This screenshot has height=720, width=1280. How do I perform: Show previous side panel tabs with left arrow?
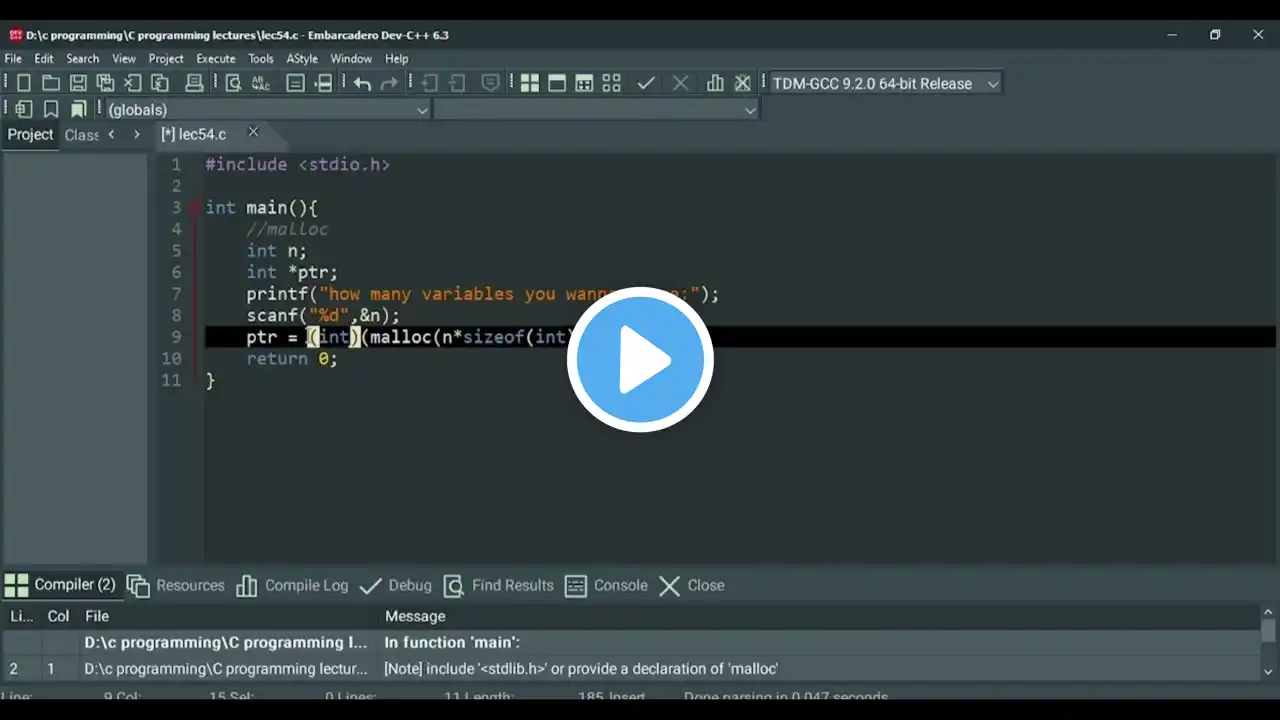111,134
